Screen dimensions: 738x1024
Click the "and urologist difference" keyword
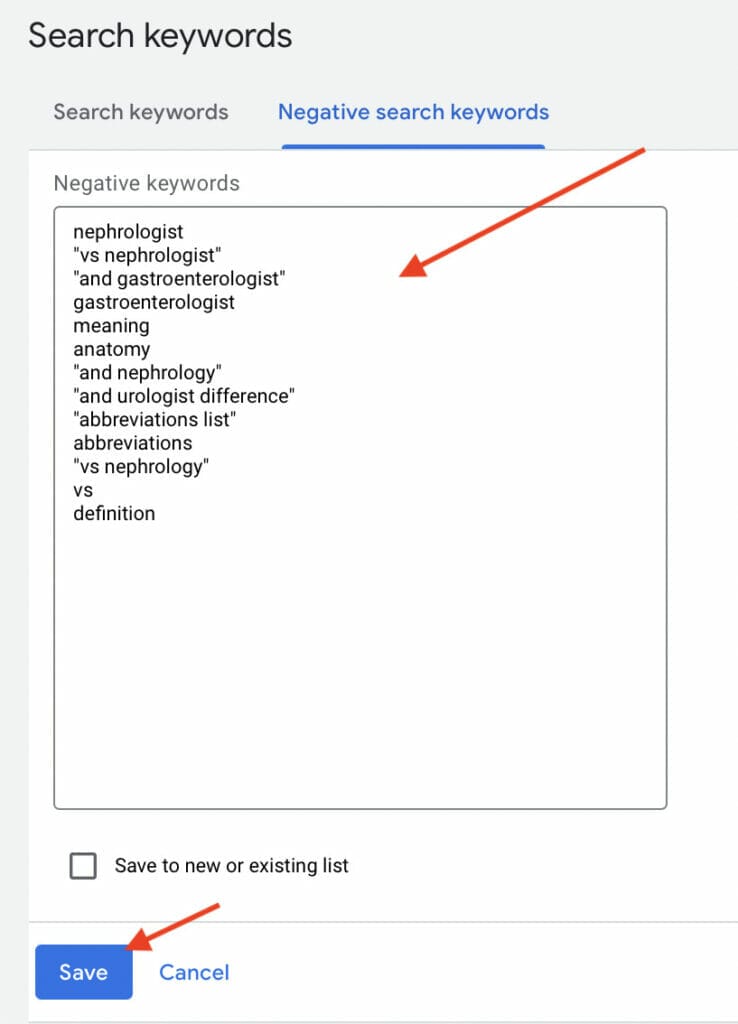[184, 396]
